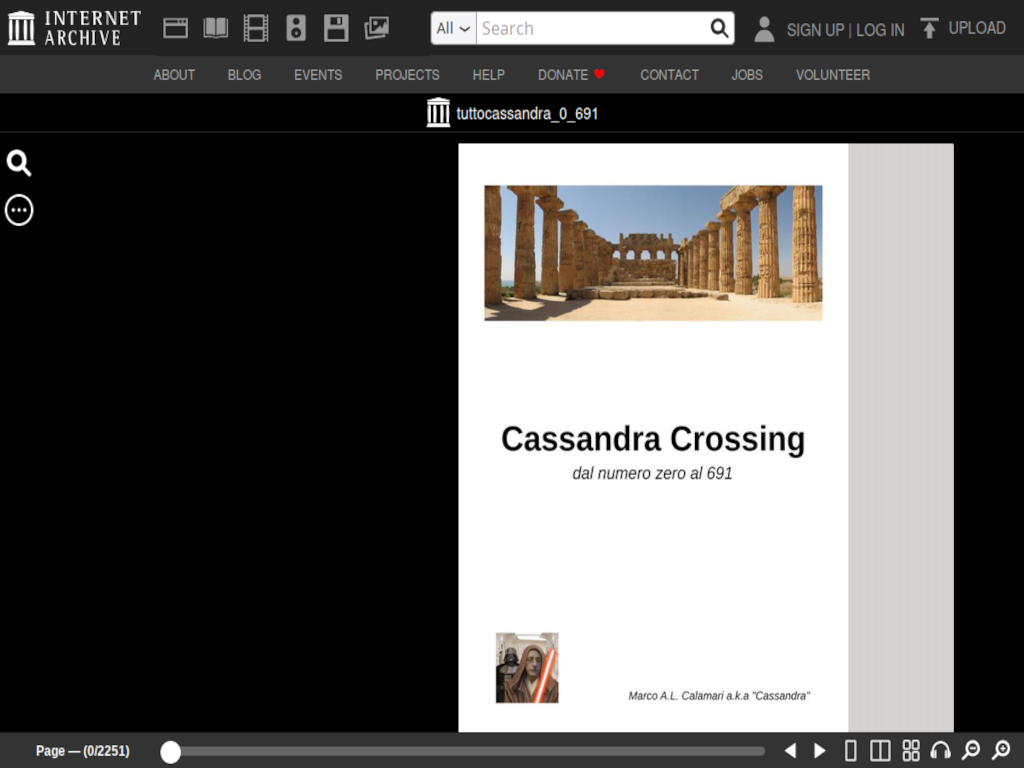Open the Audio speaker icon

pyautogui.click(x=296, y=28)
